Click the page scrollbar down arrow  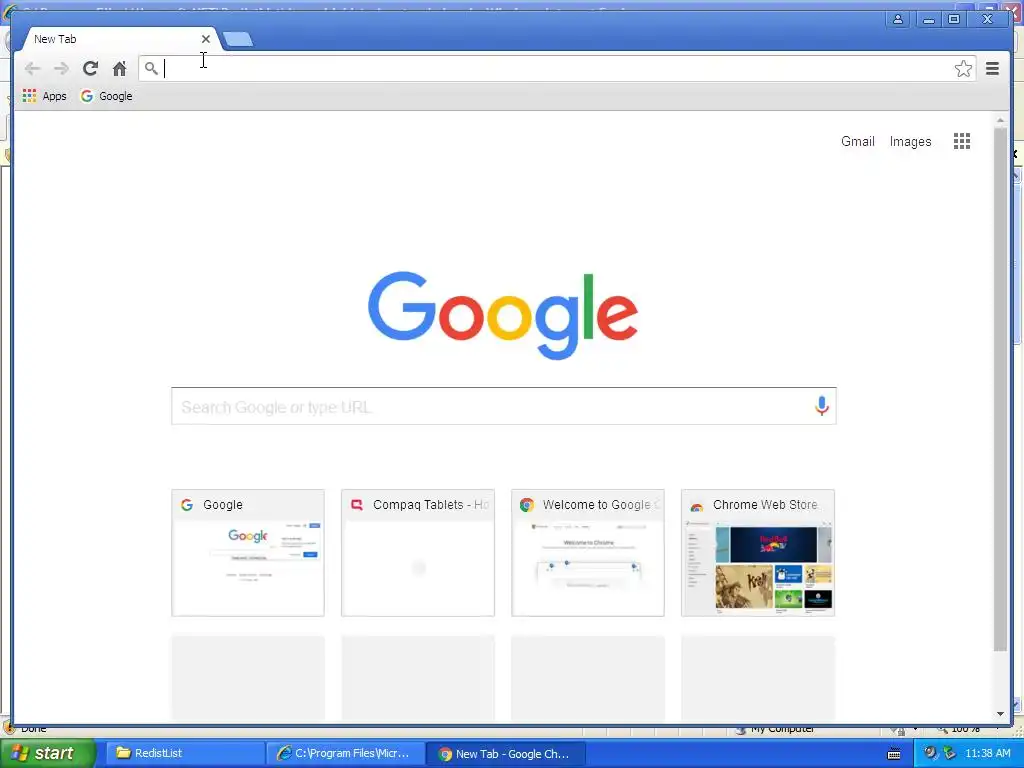point(1000,714)
